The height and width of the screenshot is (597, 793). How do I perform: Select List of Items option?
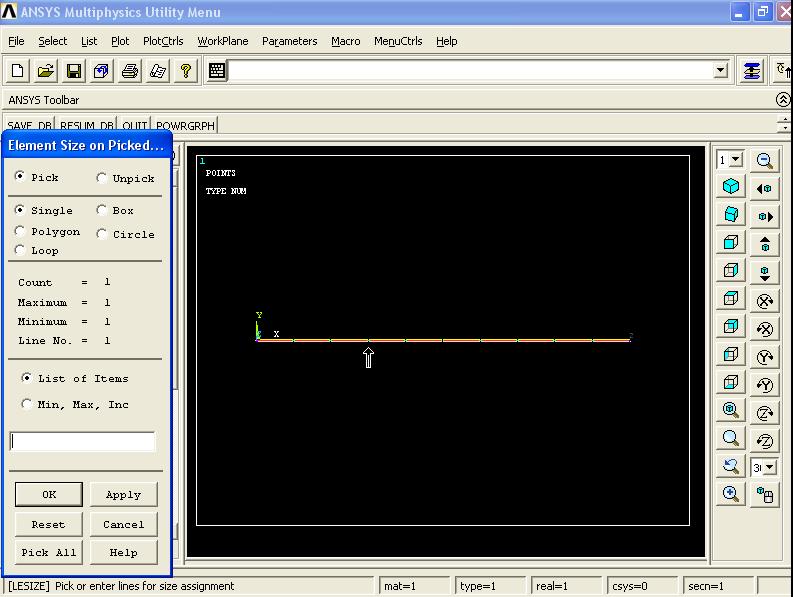[26, 378]
